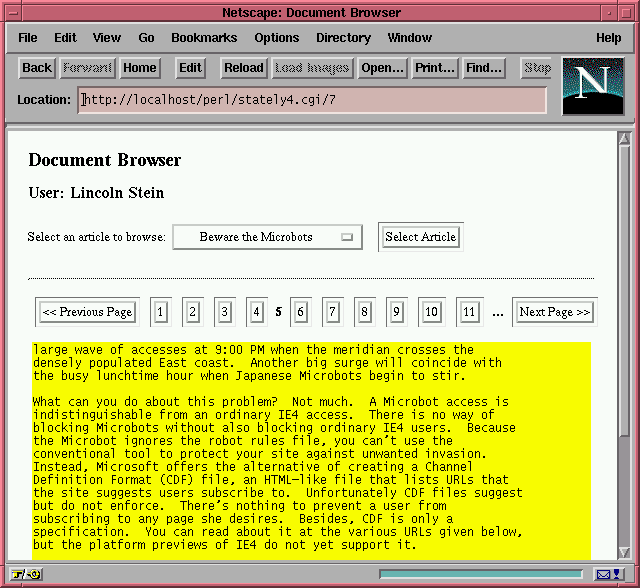Open the Options menu

click(x=276, y=38)
